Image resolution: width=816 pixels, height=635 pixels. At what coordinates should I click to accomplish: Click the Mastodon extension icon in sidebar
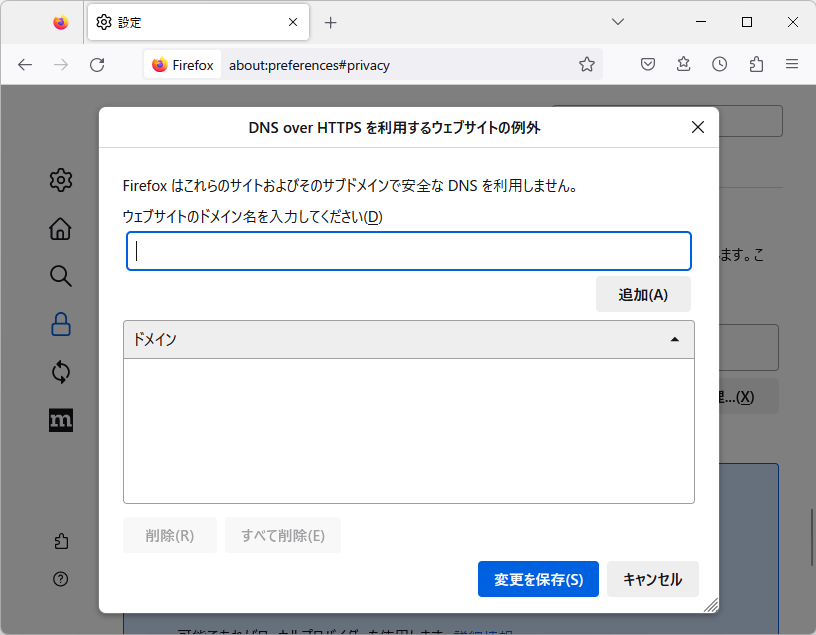(60, 420)
